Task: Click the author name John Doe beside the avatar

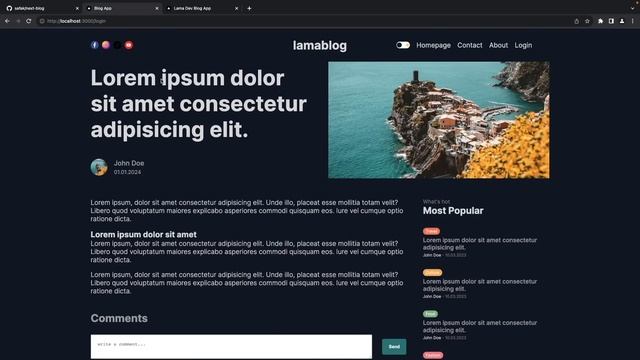Action: click(129, 163)
